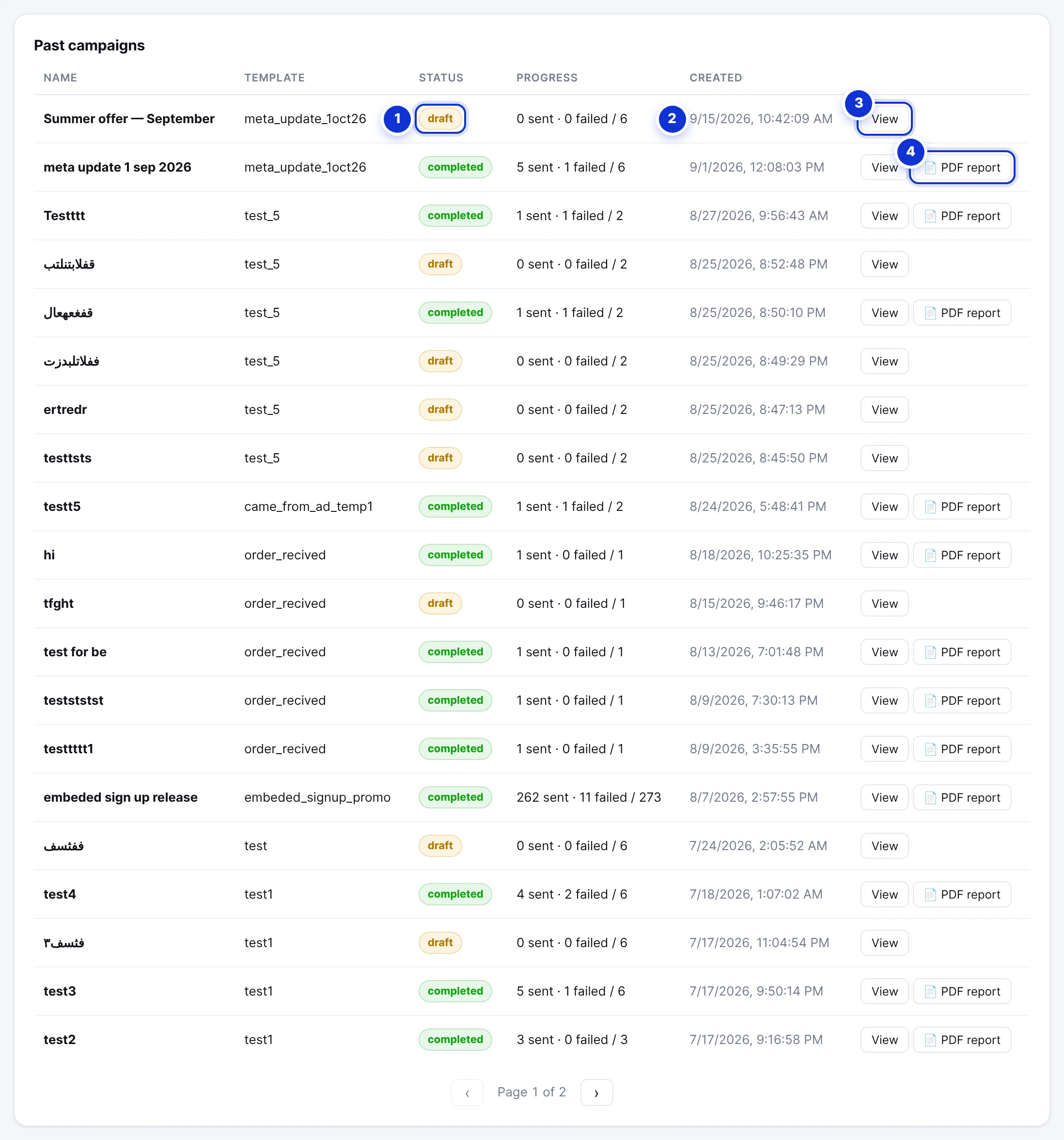Click the 'embeded_signup_promo' template cell
This screenshot has width=1064, height=1140.
[x=317, y=797]
